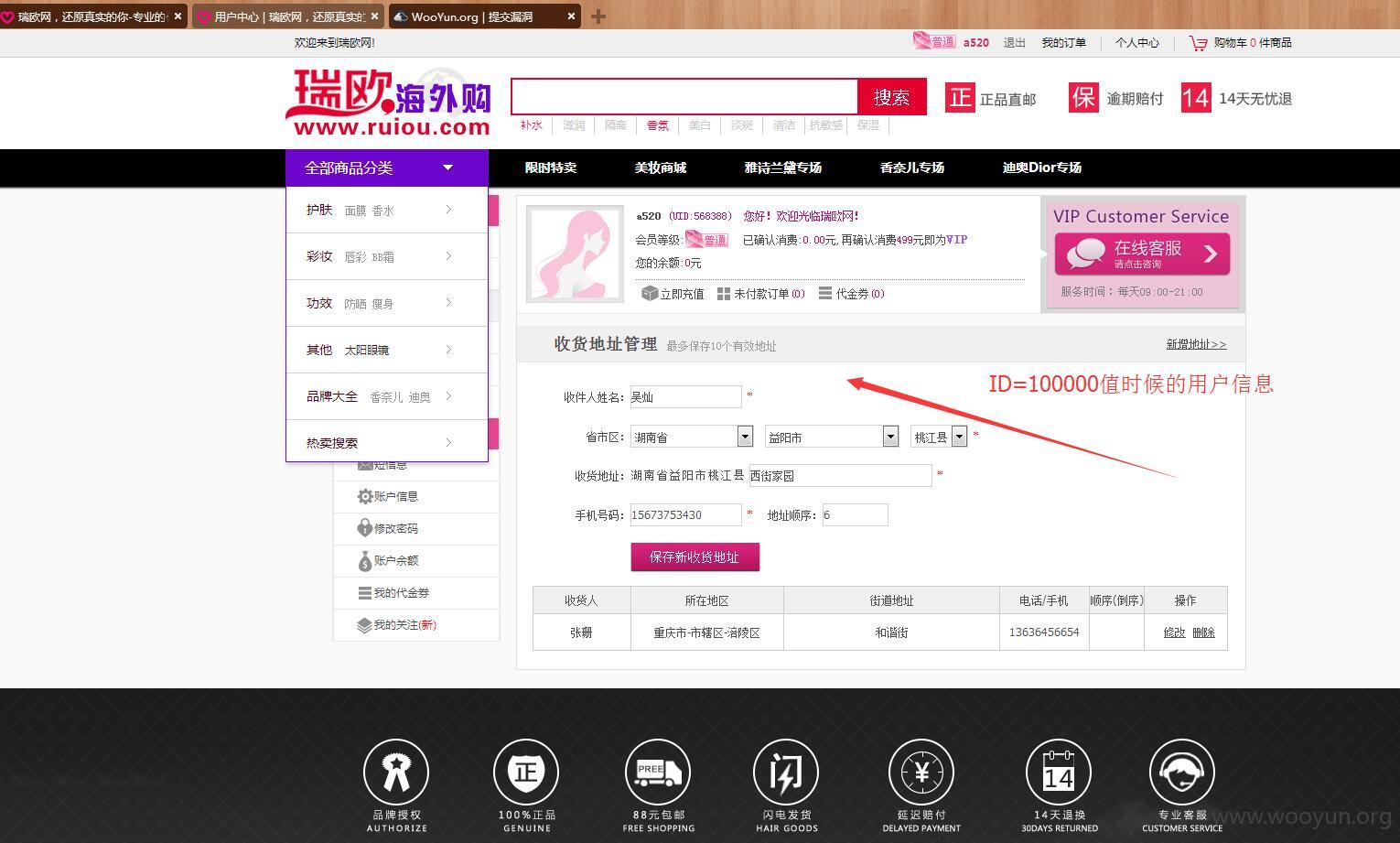Click the 普通 member badge in top bar
Screen dimensions: 1400x843
934,41
